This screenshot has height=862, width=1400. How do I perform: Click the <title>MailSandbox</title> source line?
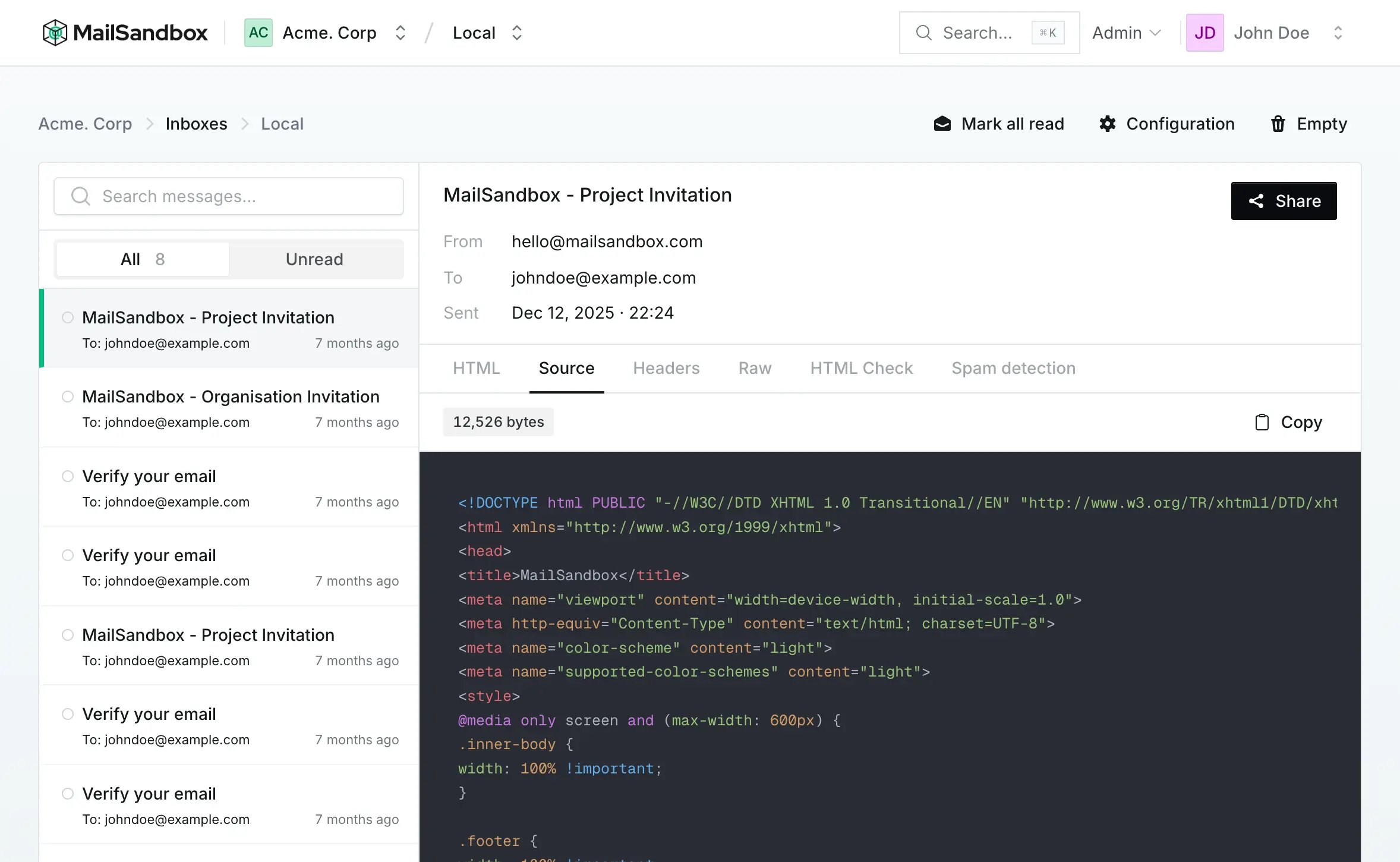pyautogui.click(x=573, y=575)
